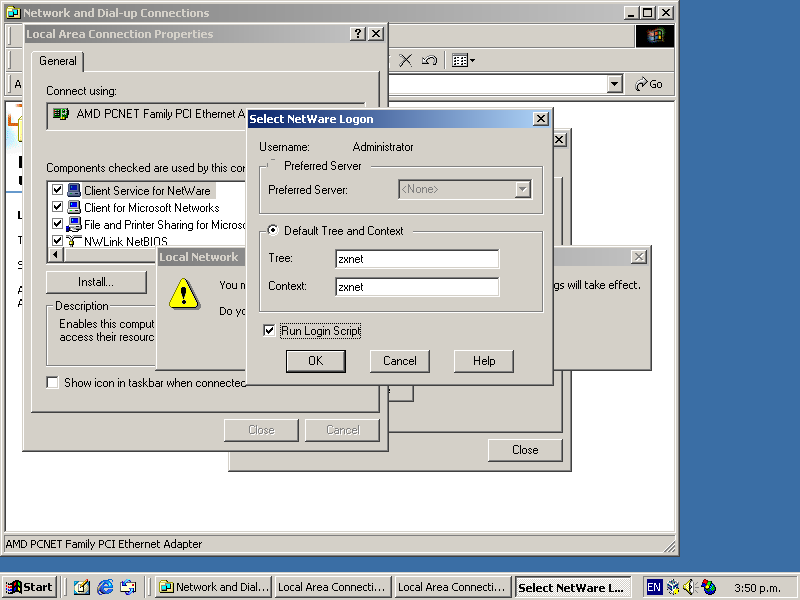This screenshot has height=600, width=800.
Task: Open the Start menu
Action: point(30,587)
